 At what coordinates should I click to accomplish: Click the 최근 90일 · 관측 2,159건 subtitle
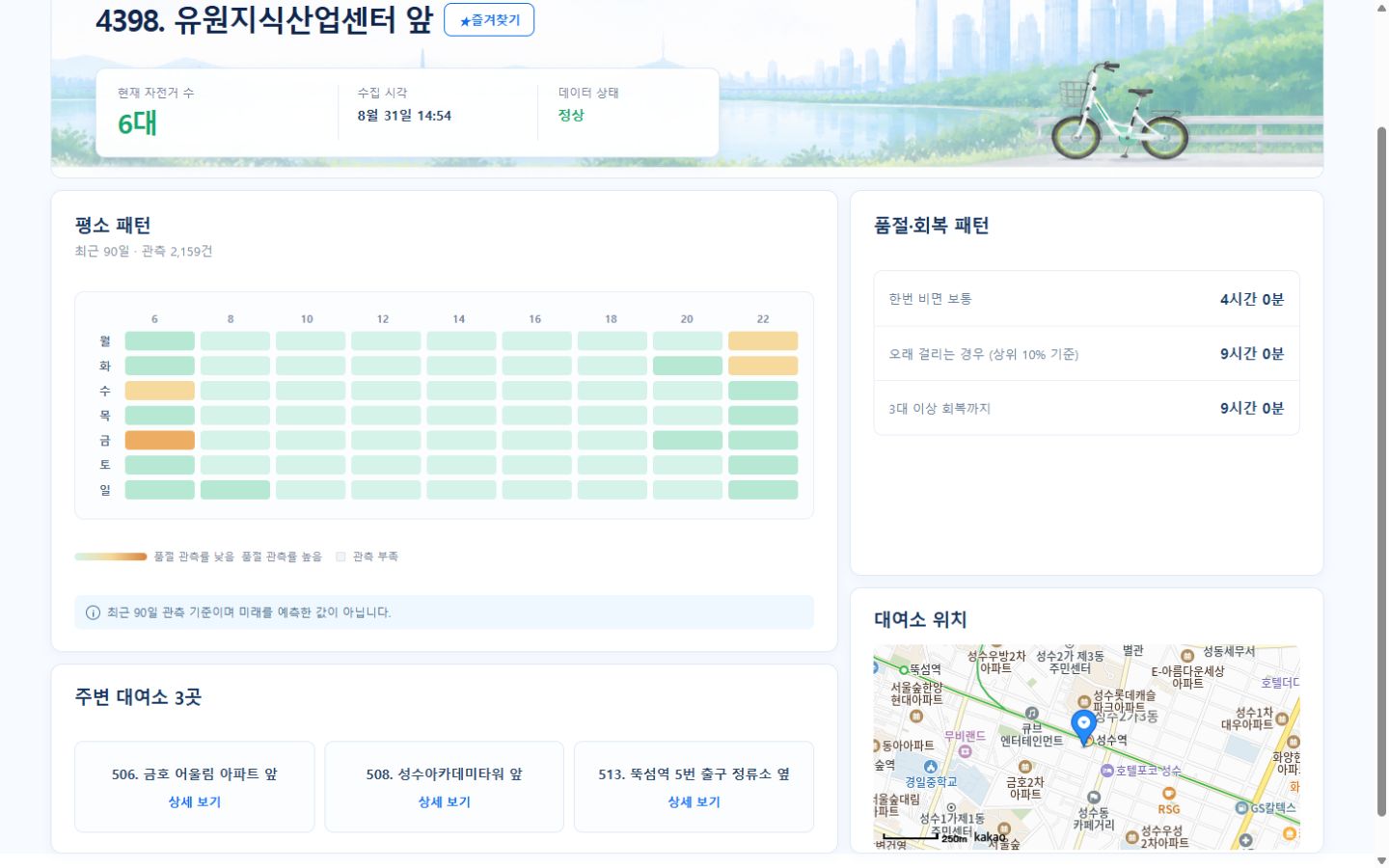[144, 252]
